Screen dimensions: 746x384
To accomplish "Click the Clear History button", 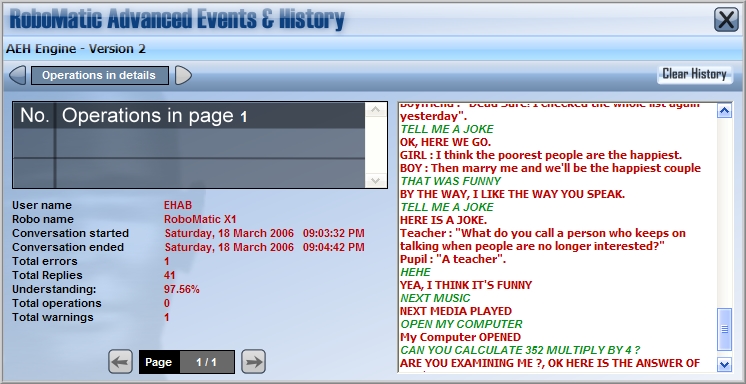I will [x=694, y=74].
